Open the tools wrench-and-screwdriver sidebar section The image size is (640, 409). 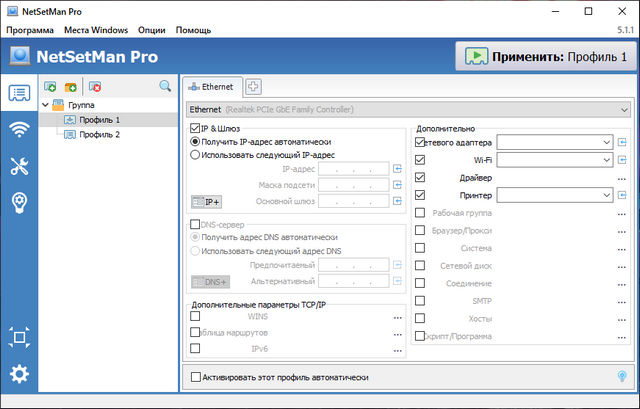click(x=19, y=166)
